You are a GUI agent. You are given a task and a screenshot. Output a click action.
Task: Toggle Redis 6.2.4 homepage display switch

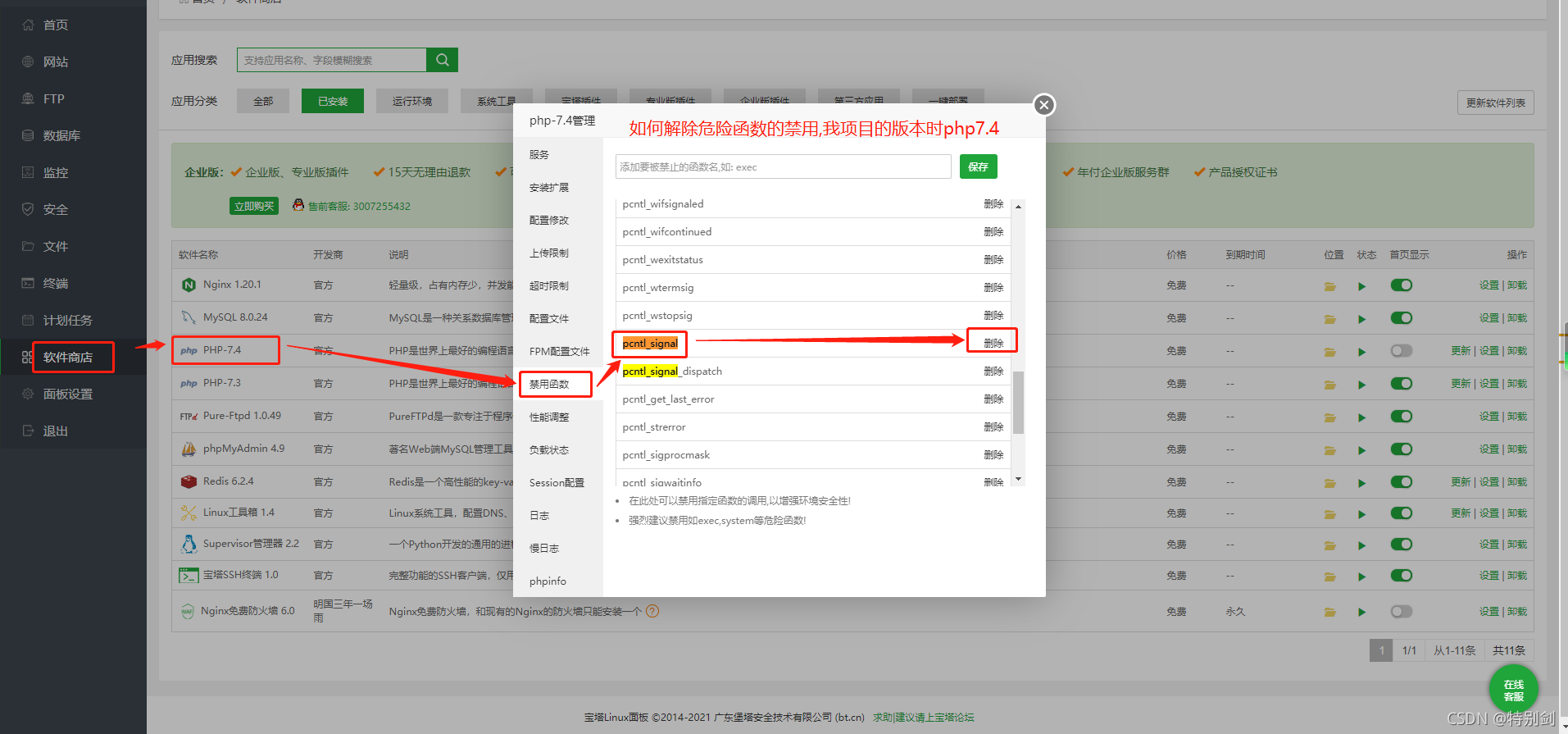[x=1402, y=482]
